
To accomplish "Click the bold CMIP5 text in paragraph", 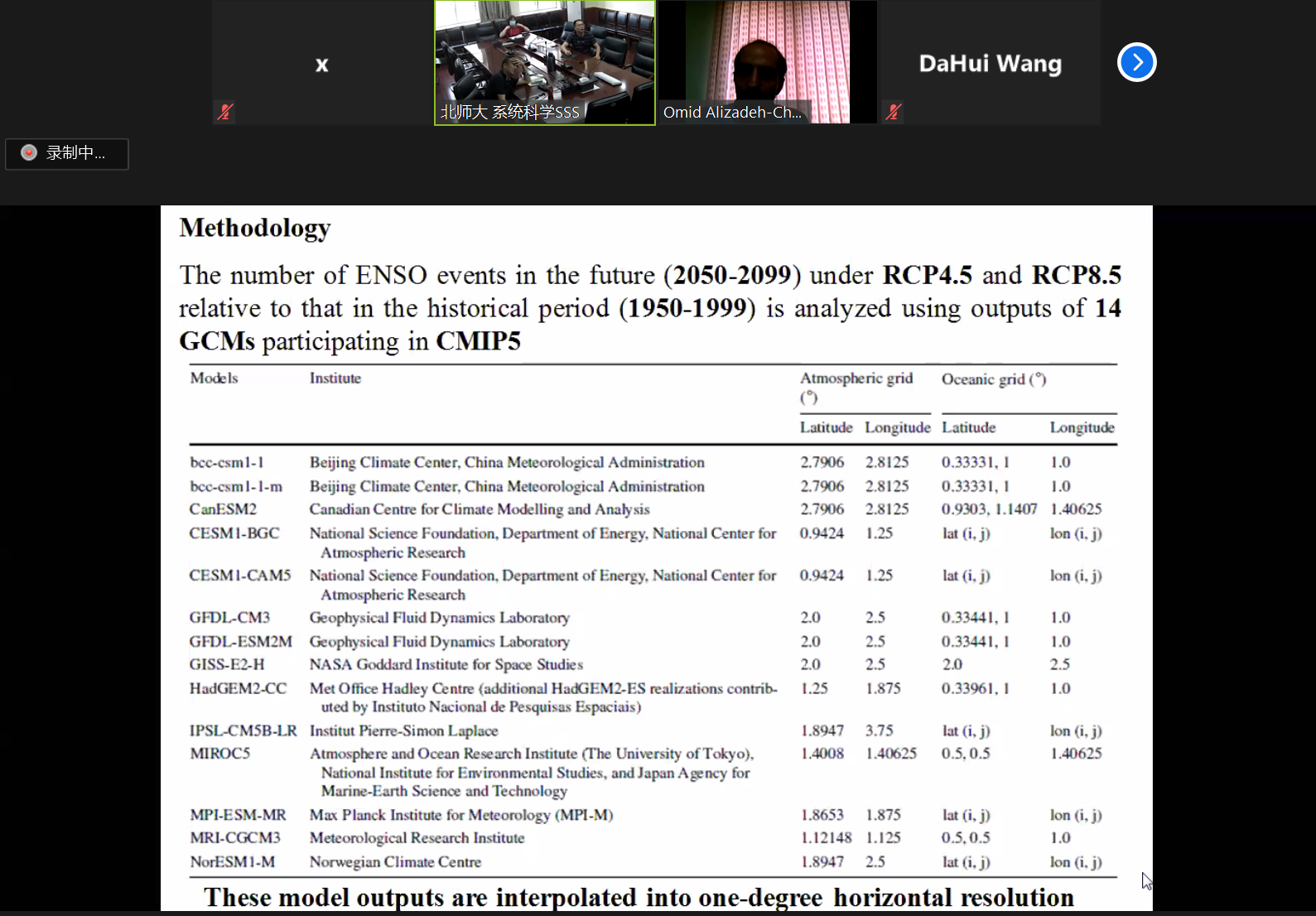I will [x=478, y=341].
